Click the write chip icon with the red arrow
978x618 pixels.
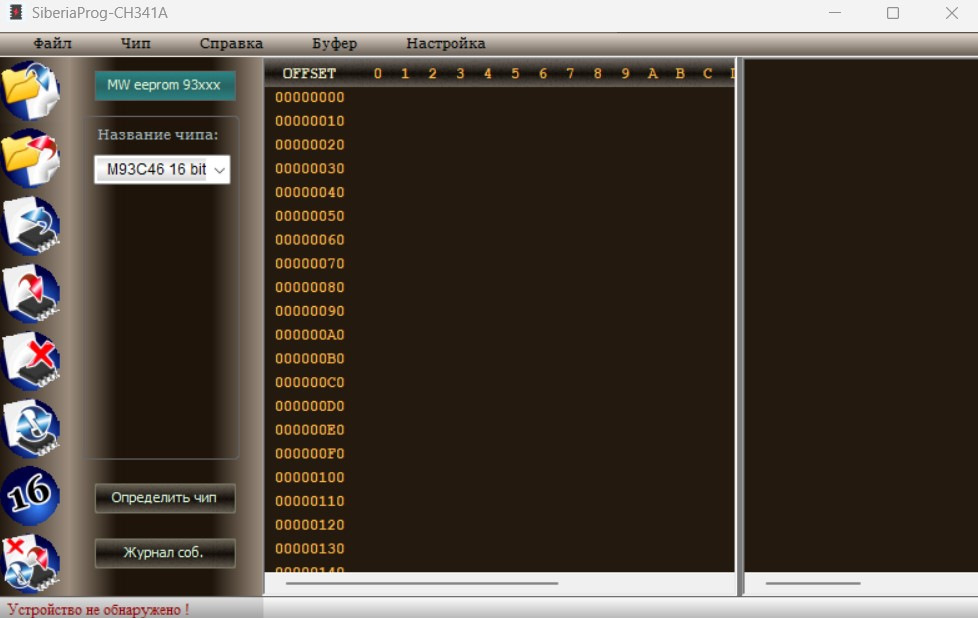point(30,293)
